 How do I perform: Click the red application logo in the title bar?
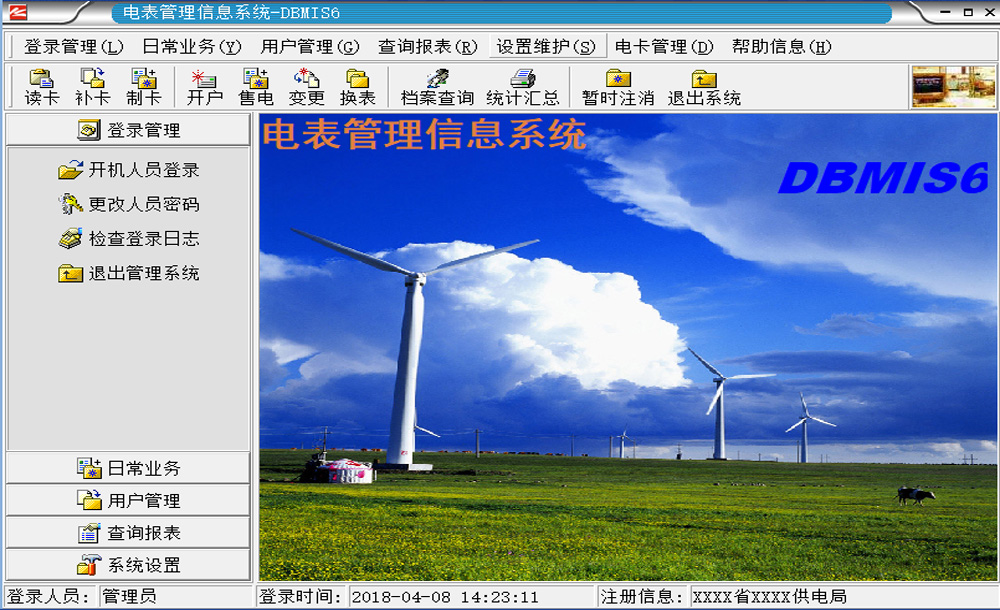coord(18,11)
